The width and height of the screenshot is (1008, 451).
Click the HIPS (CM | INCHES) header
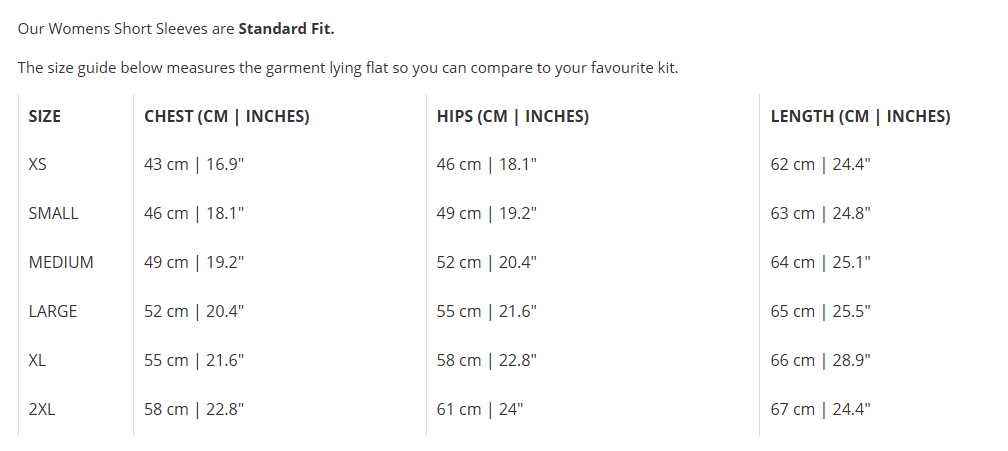[512, 116]
